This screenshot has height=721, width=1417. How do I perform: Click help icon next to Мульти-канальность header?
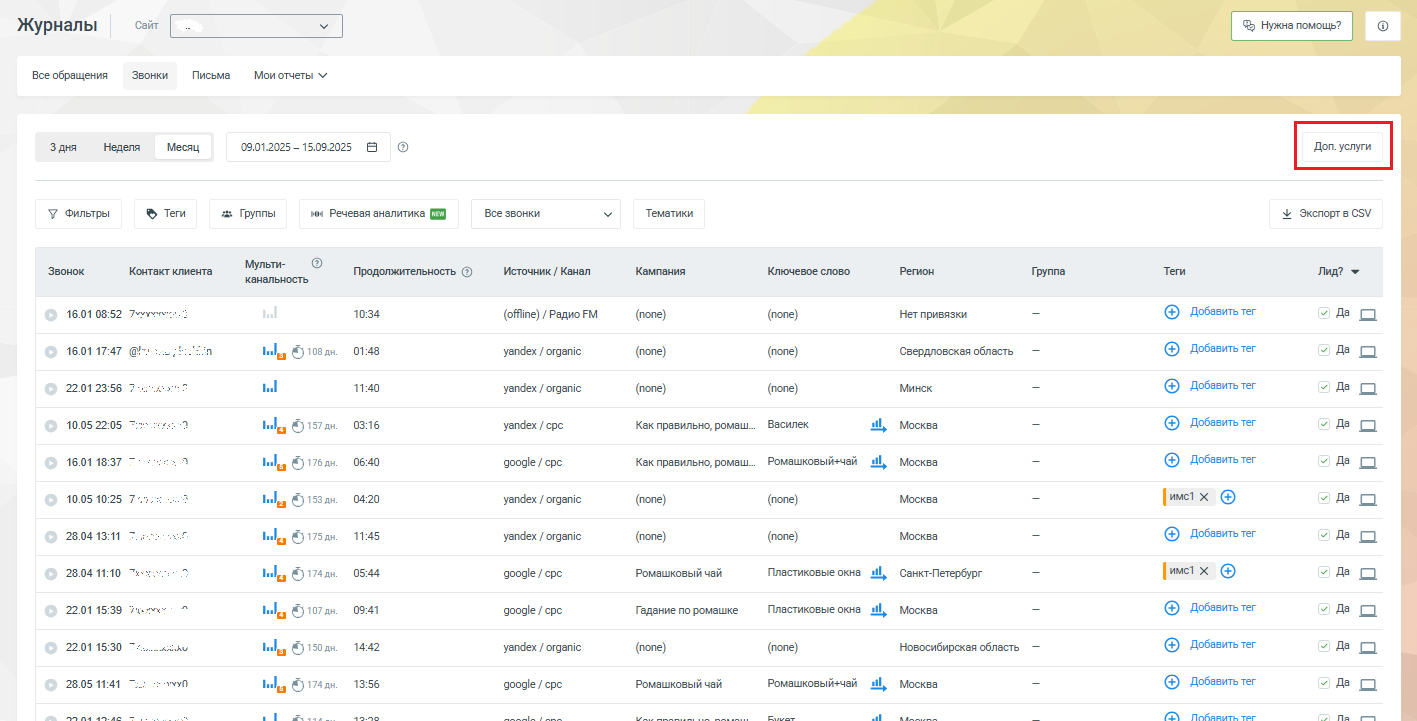(317, 263)
